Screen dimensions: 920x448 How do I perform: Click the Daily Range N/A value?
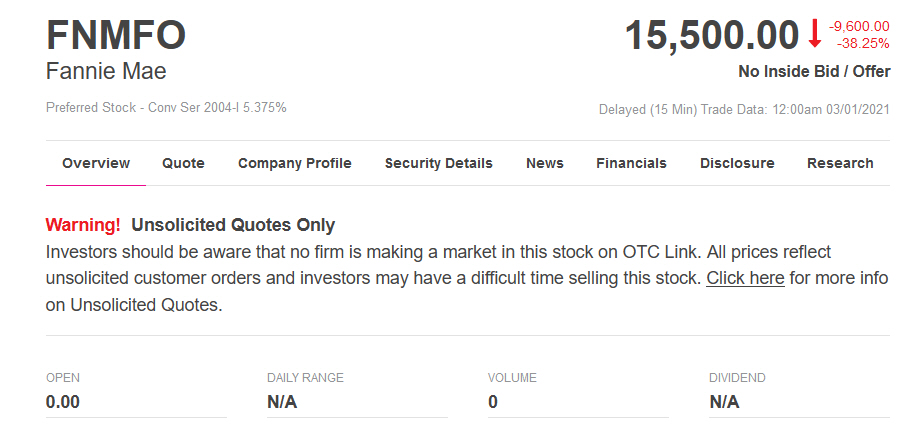tap(282, 402)
